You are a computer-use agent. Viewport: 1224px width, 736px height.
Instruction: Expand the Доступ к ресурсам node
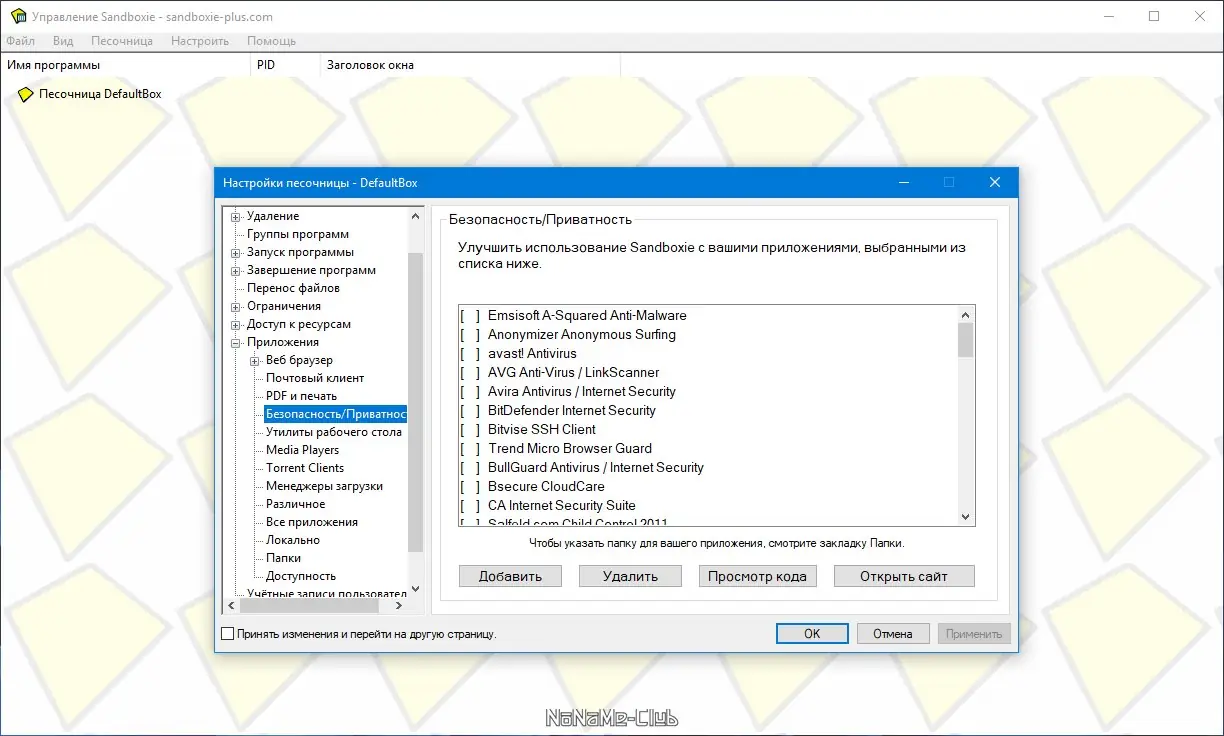pyautogui.click(x=236, y=325)
